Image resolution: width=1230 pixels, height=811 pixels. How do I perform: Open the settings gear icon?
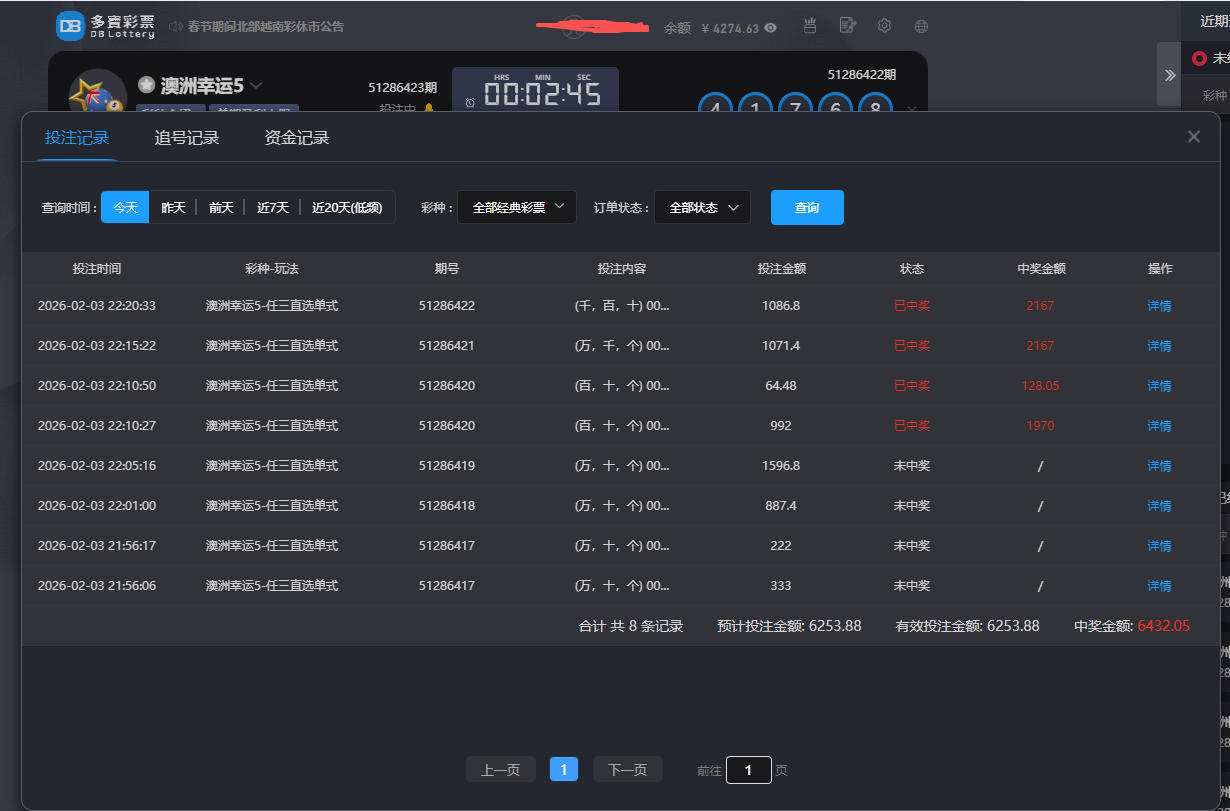884,26
